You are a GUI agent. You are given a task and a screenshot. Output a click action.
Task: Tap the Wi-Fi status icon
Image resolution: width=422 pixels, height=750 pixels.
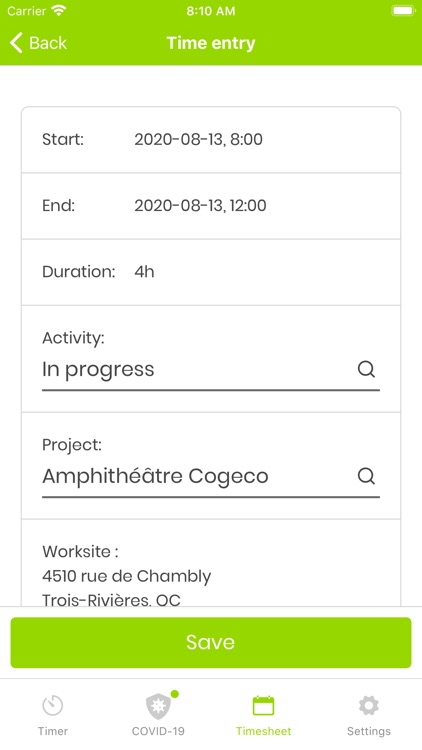tap(59, 11)
